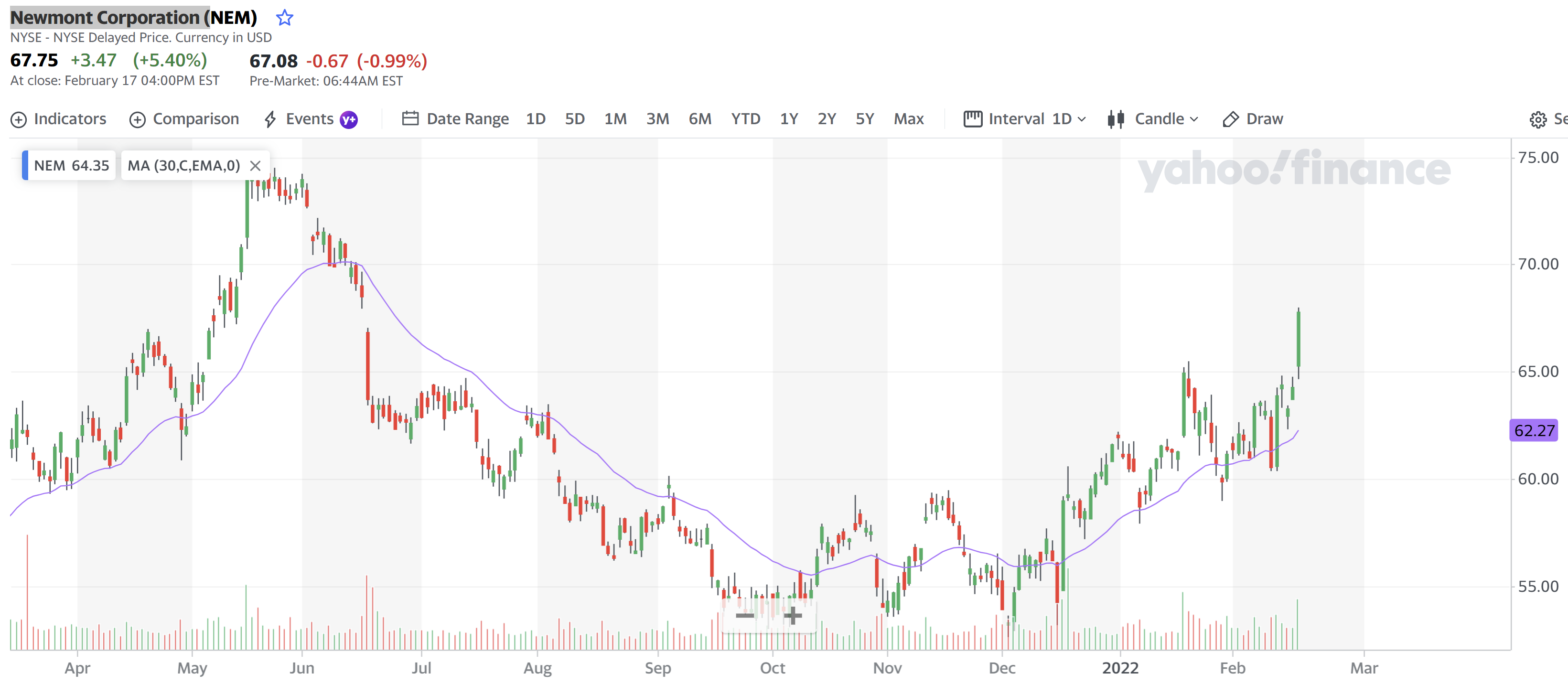Viewport: 1568px width, 695px height.
Task: Click the Newmont Corporation (NEM) title
Action: point(134,18)
